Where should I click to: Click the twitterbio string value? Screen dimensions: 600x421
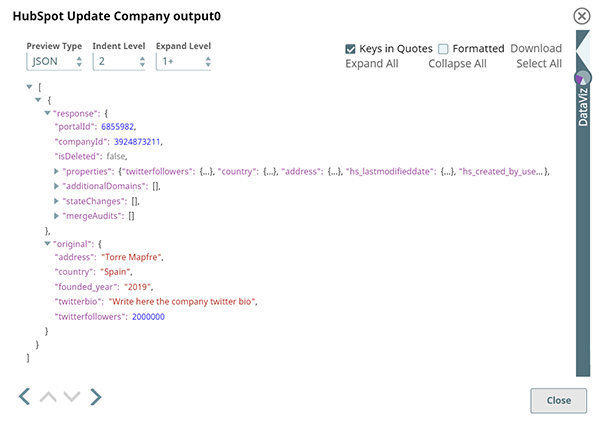click(x=182, y=302)
